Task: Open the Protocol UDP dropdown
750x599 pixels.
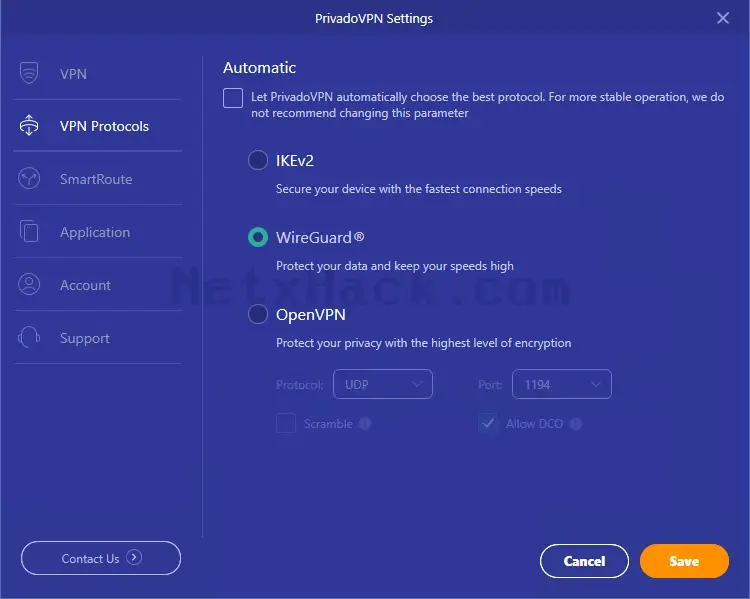Action: (x=383, y=384)
